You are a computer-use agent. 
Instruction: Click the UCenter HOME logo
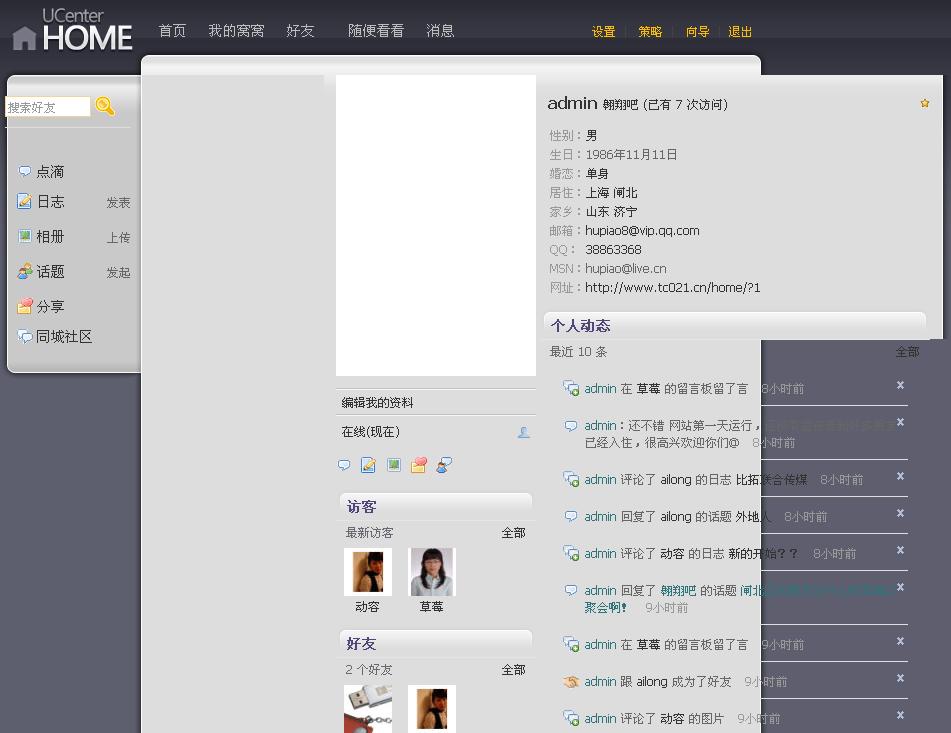tap(72, 29)
